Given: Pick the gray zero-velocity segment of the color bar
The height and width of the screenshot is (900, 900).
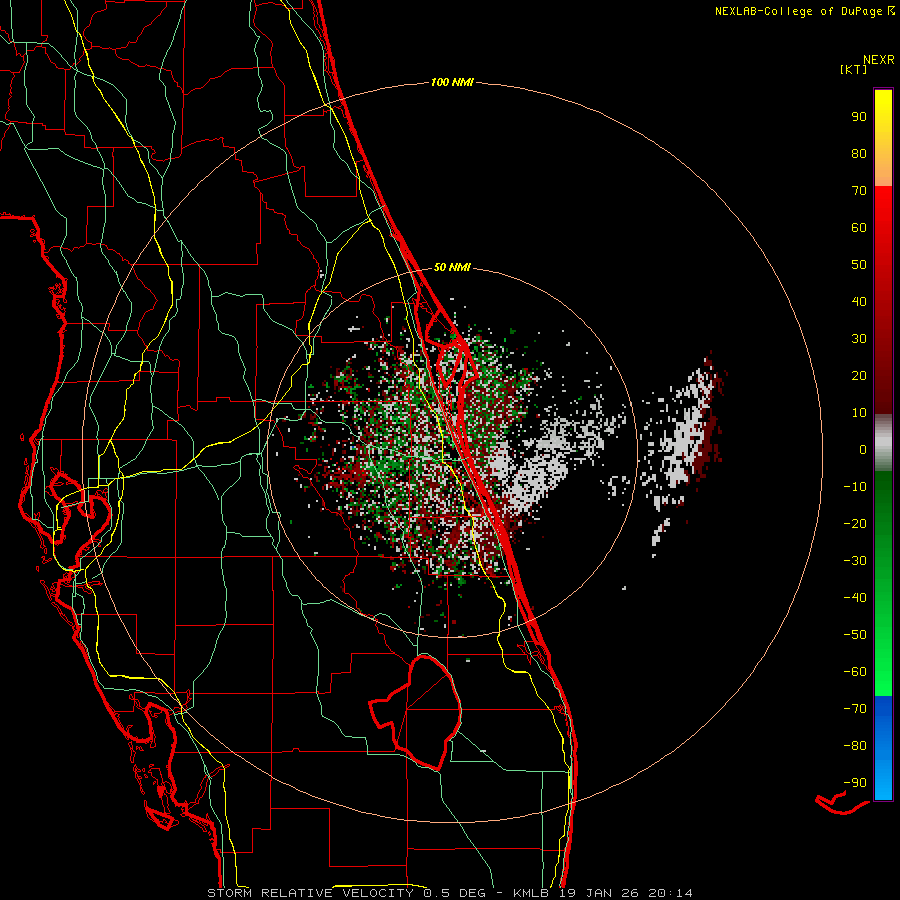Looking at the screenshot, I should (x=883, y=443).
